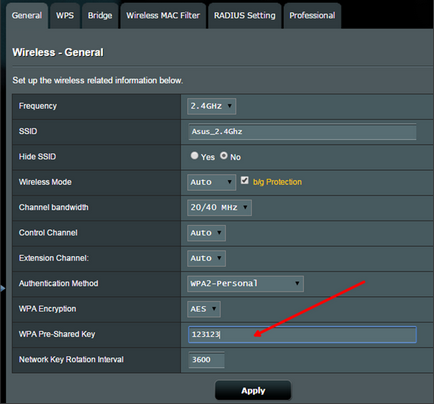434x404 pixels.
Task: Go to Wireless MAC Filter tab
Action: click(163, 16)
